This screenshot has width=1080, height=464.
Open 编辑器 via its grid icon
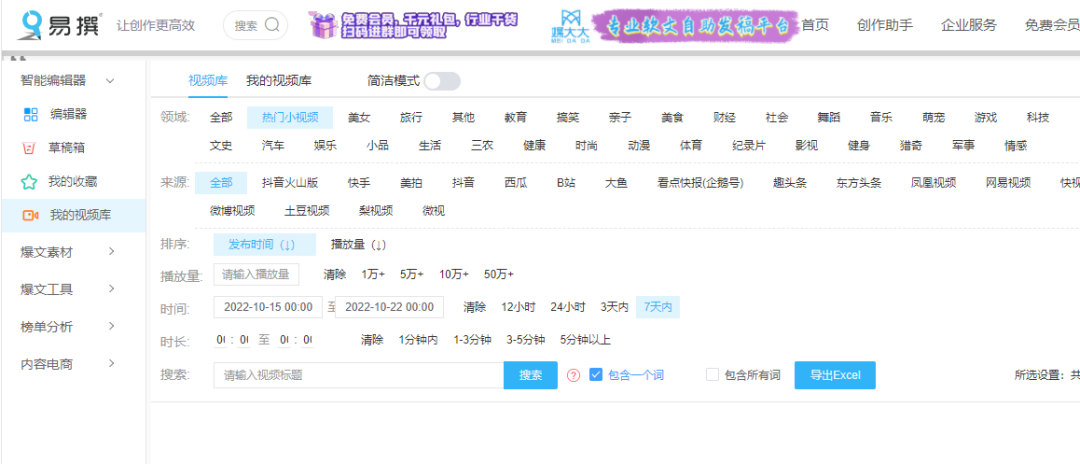click(30, 114)
